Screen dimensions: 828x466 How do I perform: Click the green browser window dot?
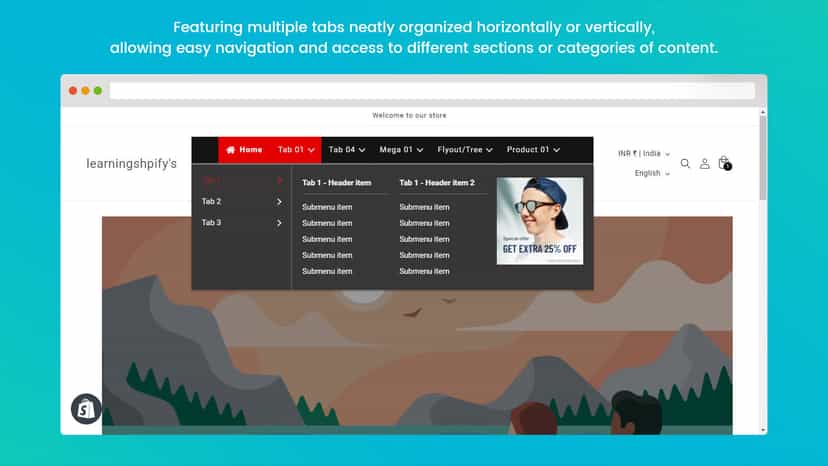[x=98, y=91]
